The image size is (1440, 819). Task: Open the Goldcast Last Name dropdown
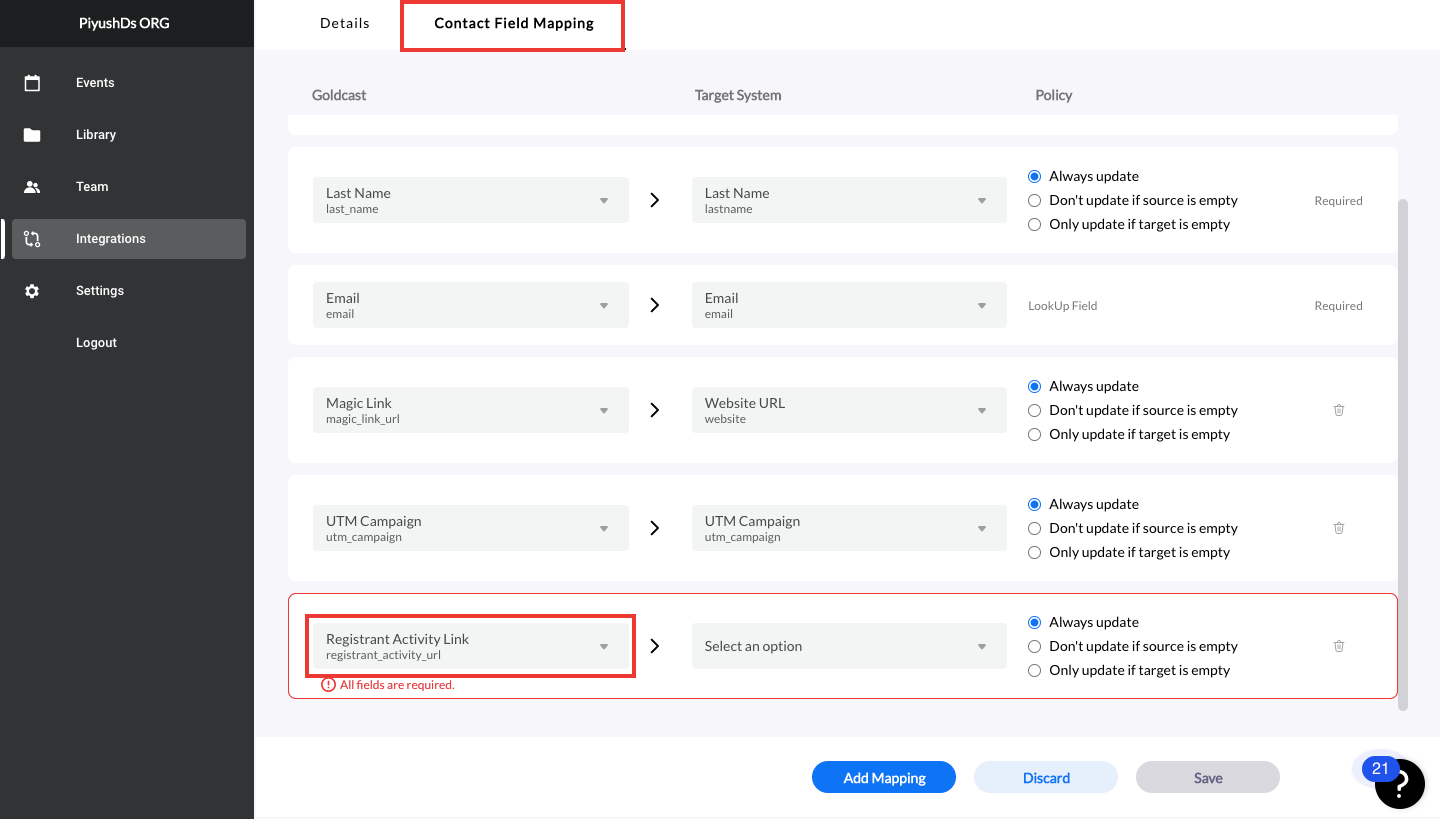(471, 200)
